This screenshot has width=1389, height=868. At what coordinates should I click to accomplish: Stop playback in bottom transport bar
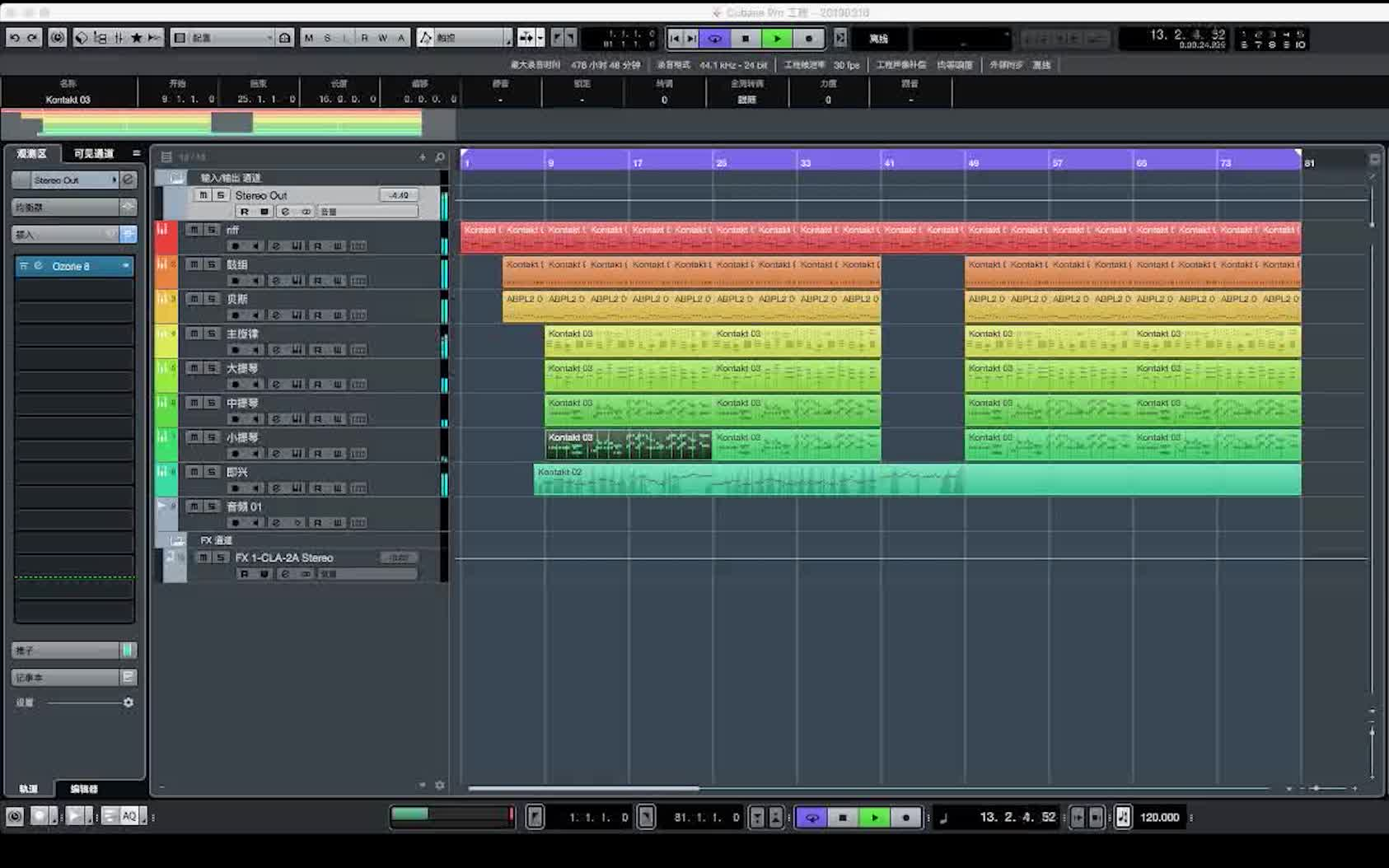tap(843, 817)
